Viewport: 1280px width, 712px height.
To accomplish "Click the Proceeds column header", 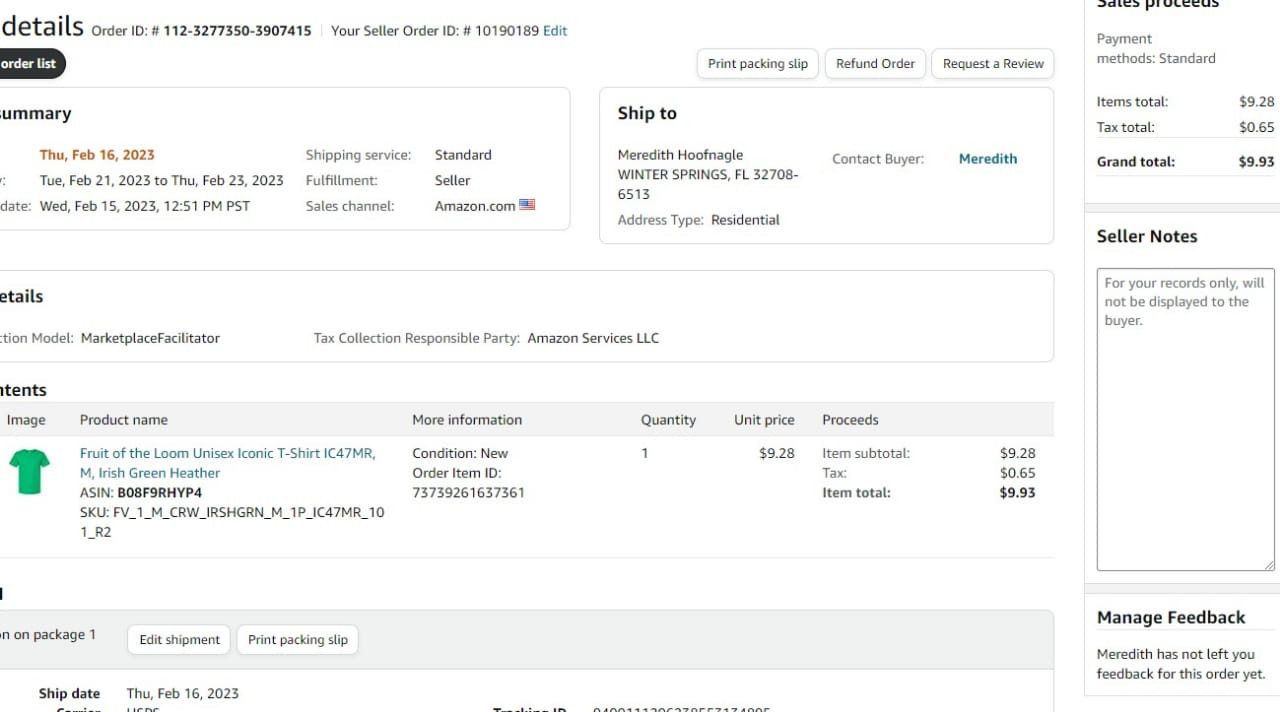I will (850, 420).
